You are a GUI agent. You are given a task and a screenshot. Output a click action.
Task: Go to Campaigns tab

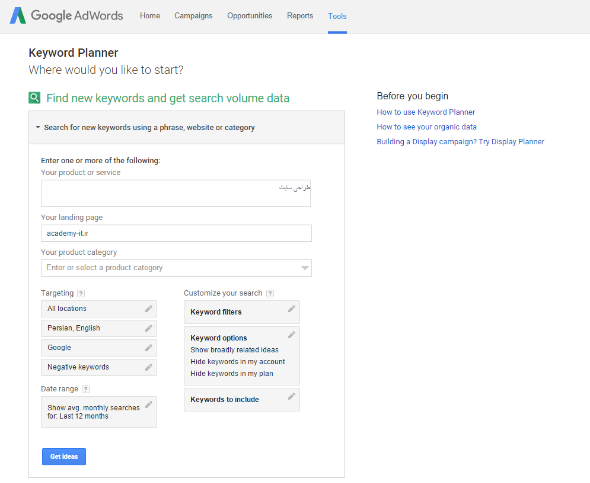pyautogui.click(x=193, y=16)
